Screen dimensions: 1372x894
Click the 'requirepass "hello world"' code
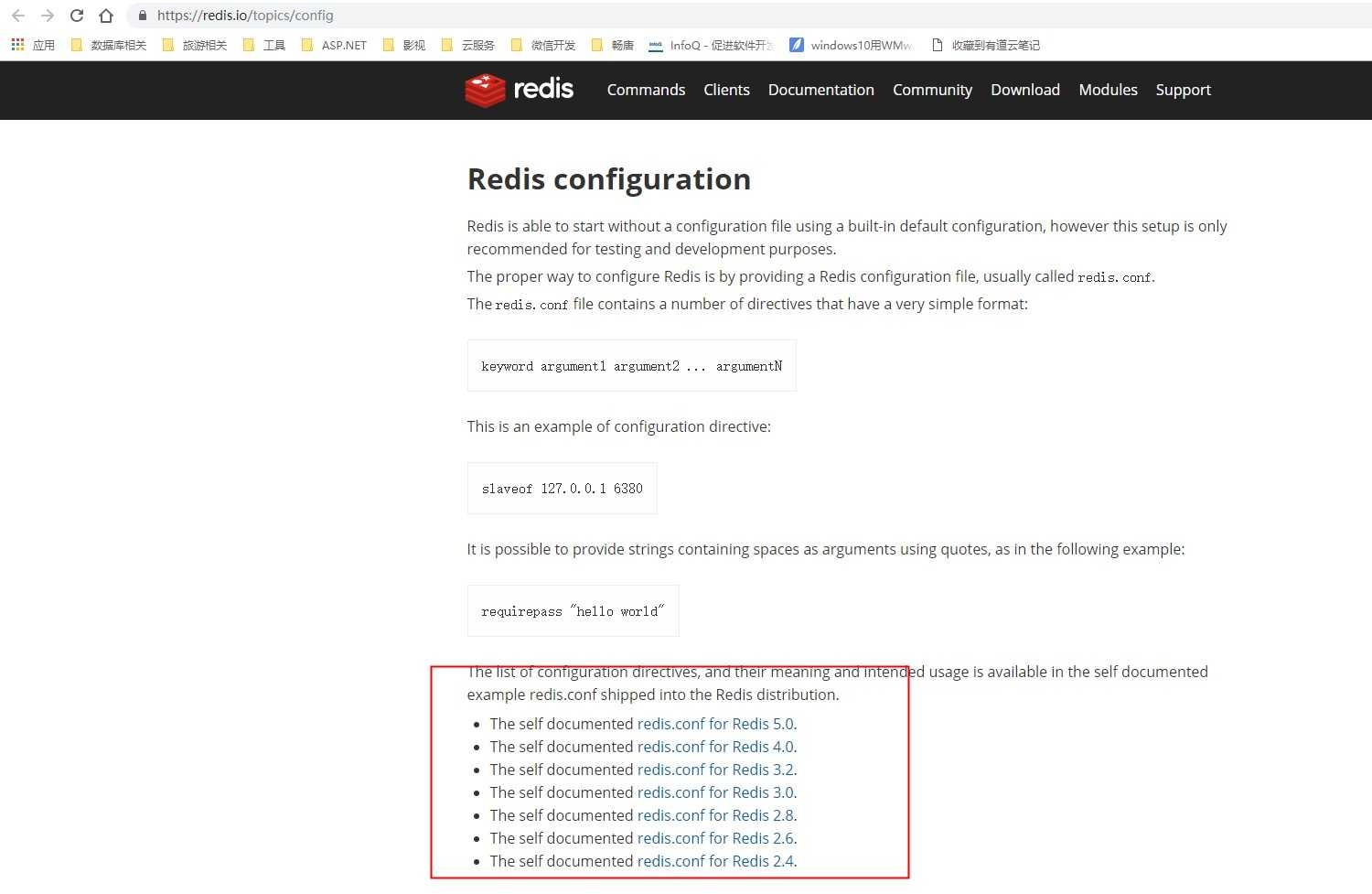(573, 611)
